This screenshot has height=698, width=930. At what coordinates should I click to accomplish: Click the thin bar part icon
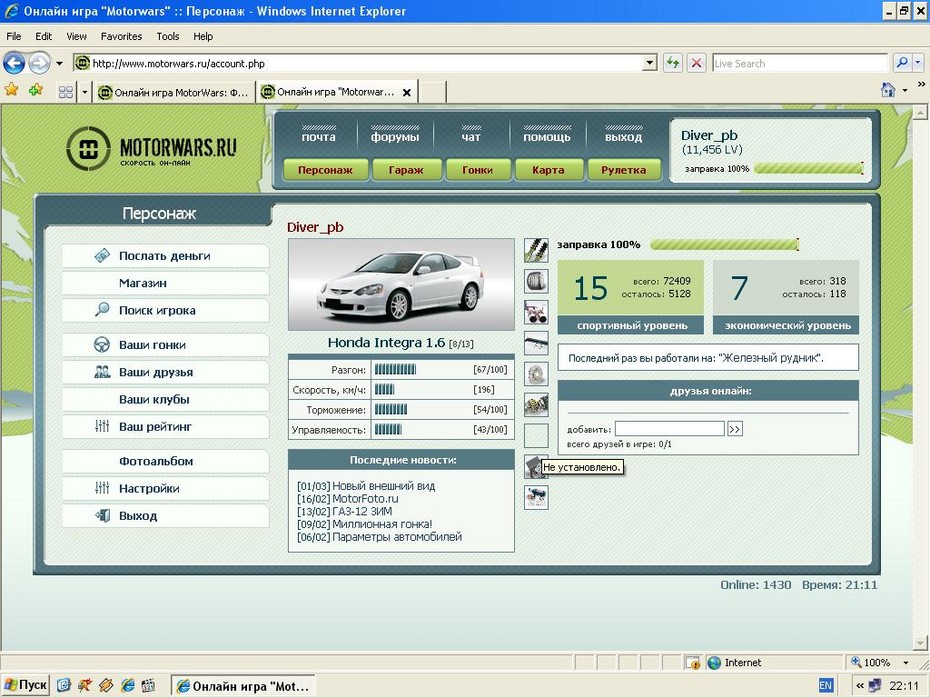536,343
